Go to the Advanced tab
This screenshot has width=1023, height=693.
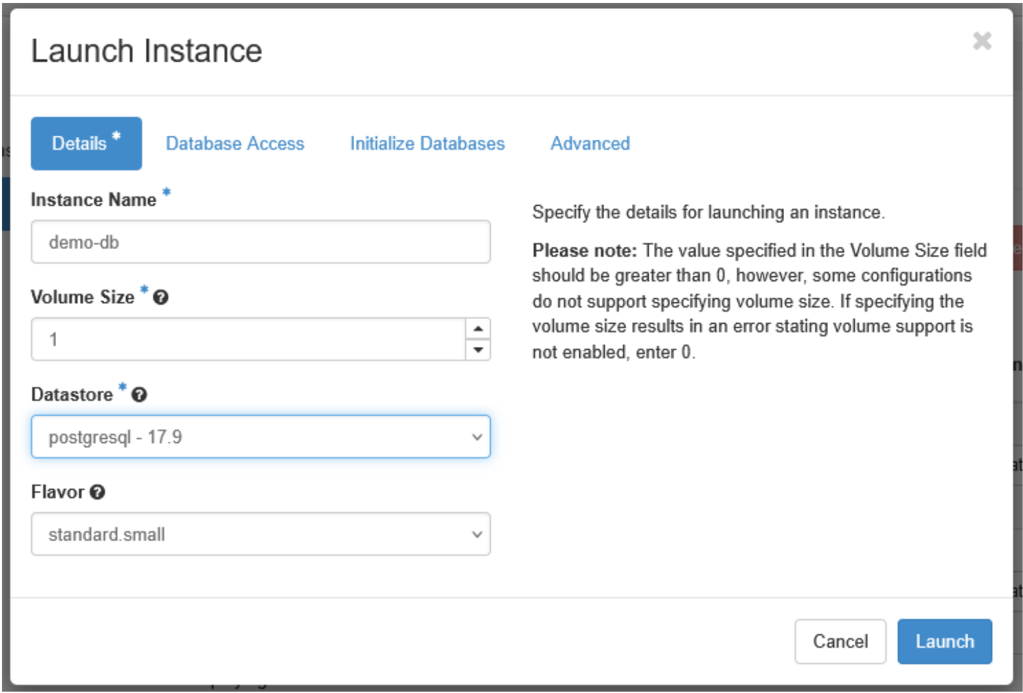click(590, 143)
